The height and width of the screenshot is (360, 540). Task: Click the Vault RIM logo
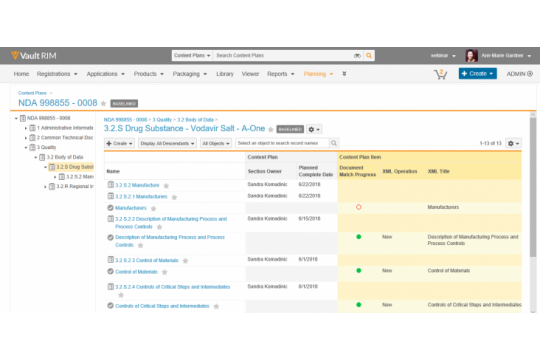click(x=33, y=55)
